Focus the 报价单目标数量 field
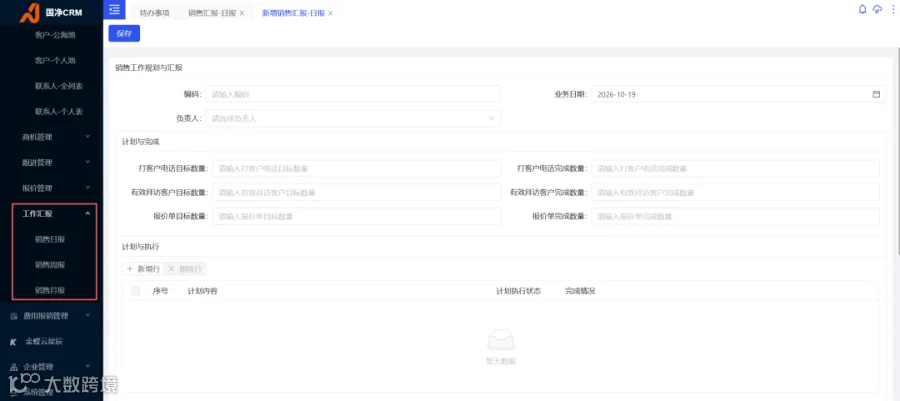The width and height of the screenshot is (900, 401). point(357,216)
